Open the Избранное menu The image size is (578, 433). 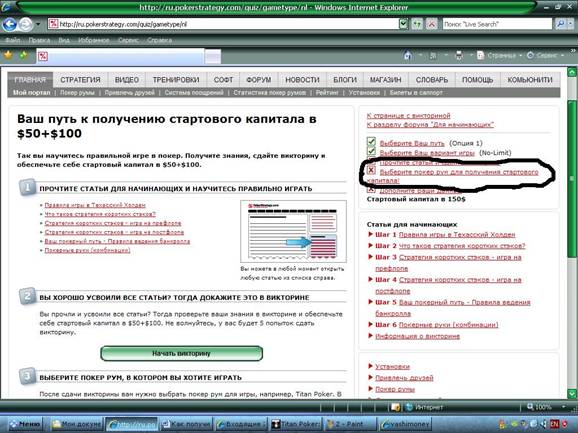click(x=94, y=40)
